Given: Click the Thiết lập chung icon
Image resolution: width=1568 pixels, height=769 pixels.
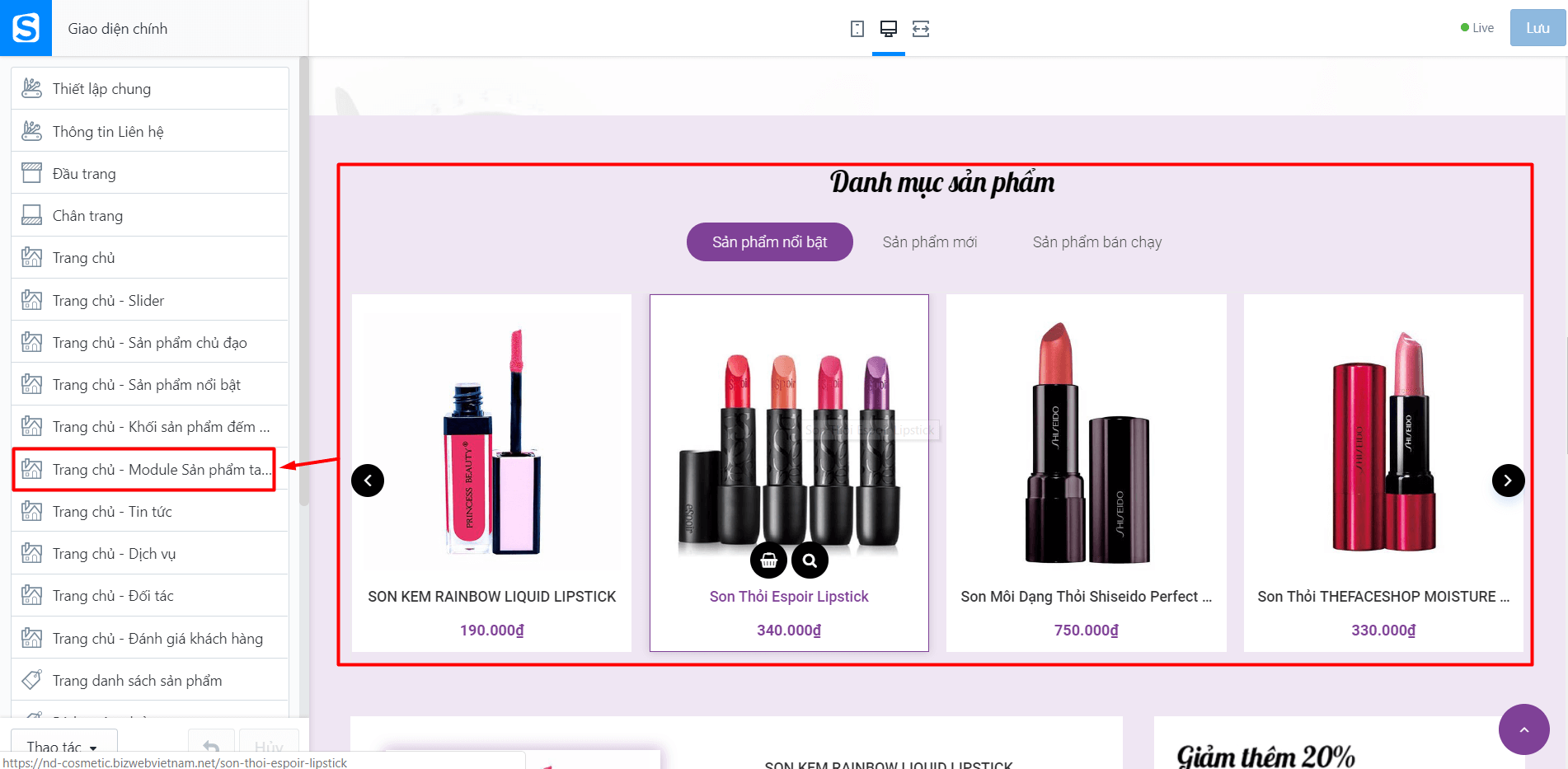Looking at the screenshot, I should pyautogui.click(x=32, y=88).
